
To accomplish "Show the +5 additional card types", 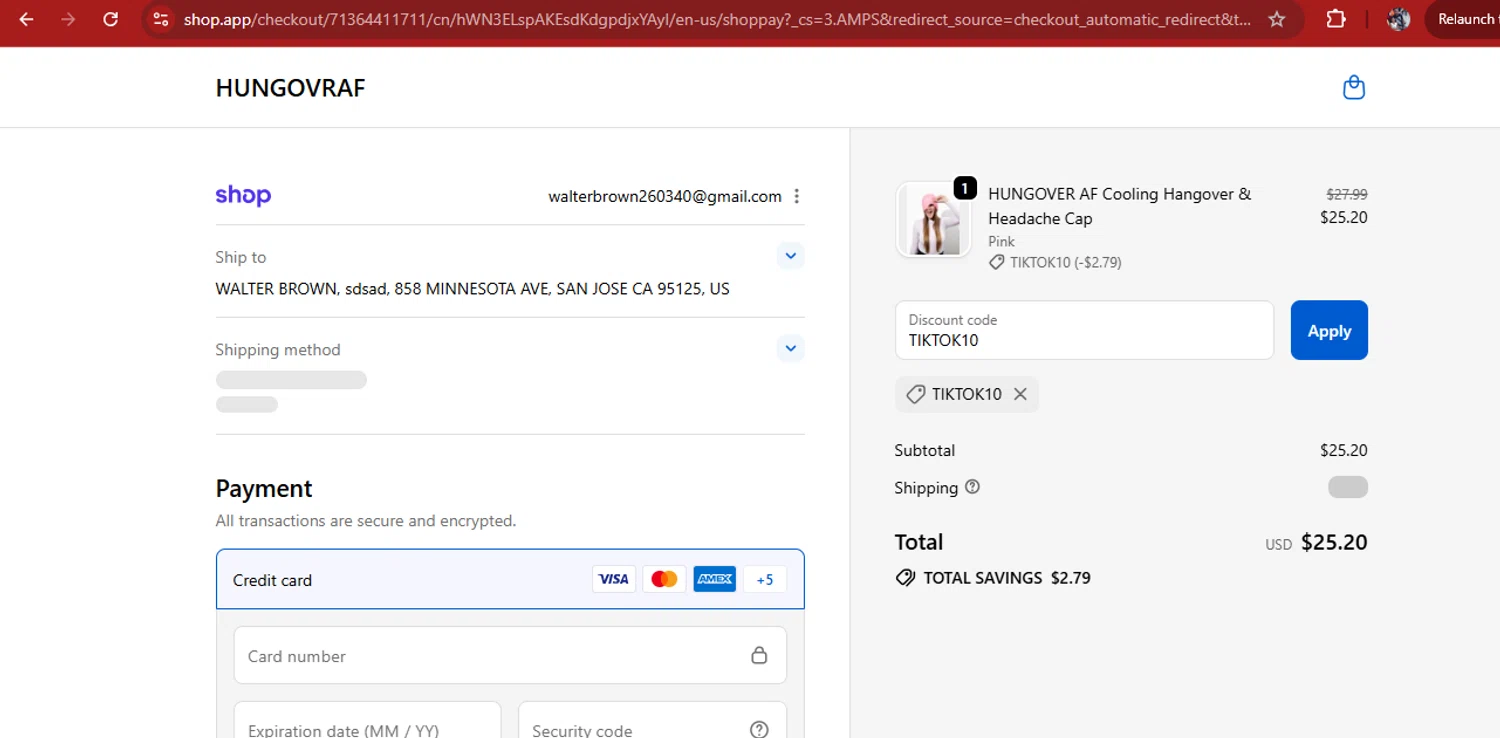I will click(765, 579).
